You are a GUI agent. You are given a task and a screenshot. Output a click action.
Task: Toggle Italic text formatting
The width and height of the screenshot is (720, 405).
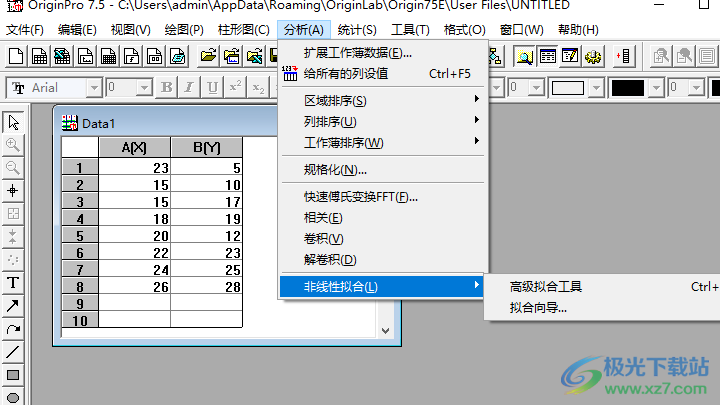189,87
